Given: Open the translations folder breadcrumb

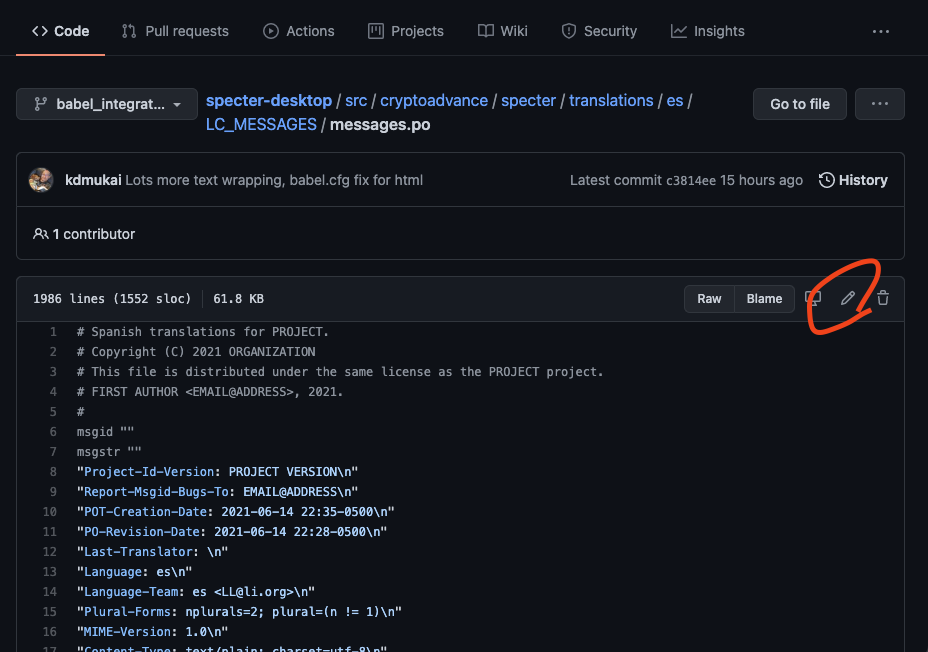Looking at the screenshot, I should pyautogui.click(x=611, y=101).
